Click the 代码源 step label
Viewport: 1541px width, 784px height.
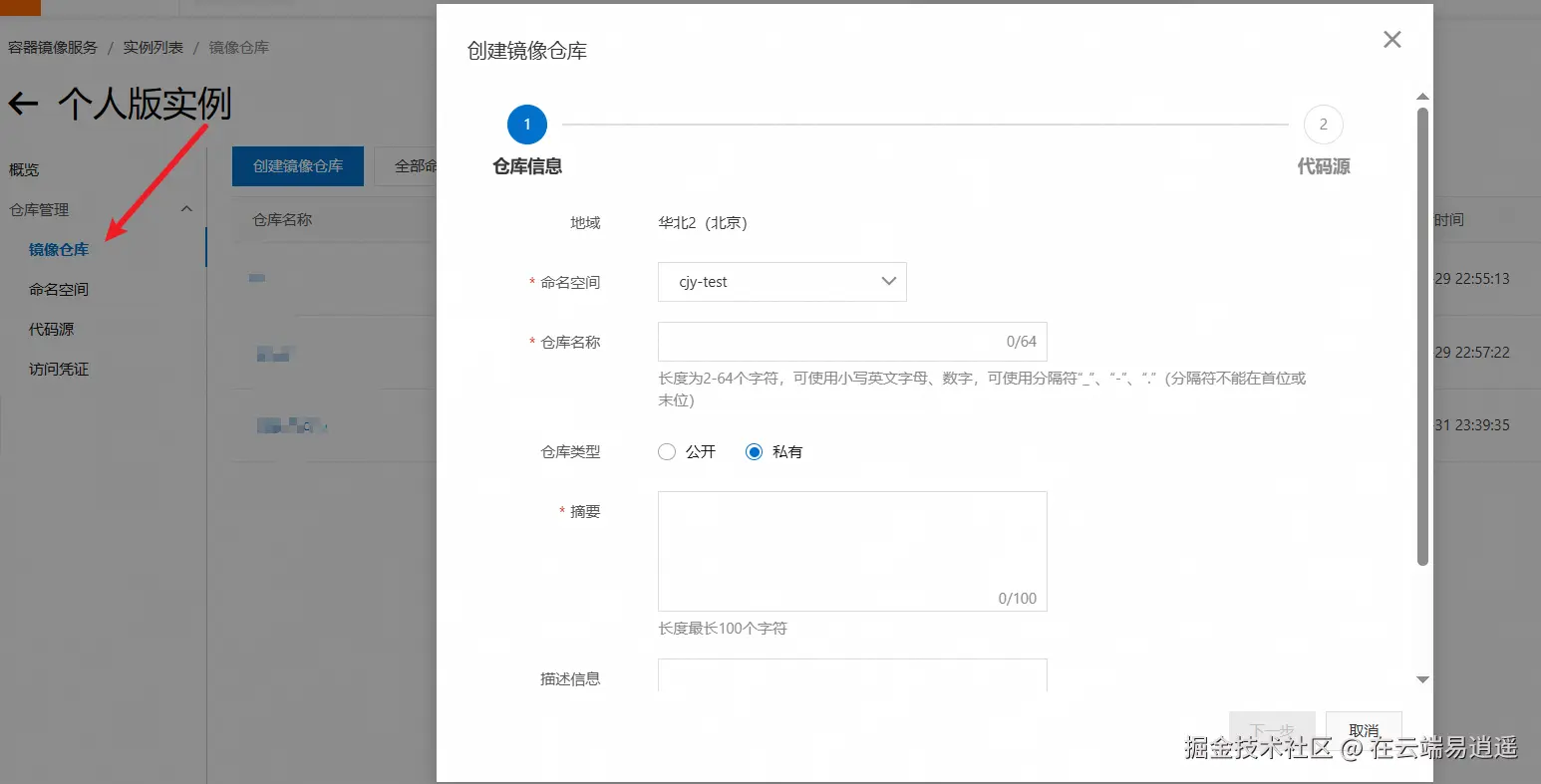point(1324,167)
